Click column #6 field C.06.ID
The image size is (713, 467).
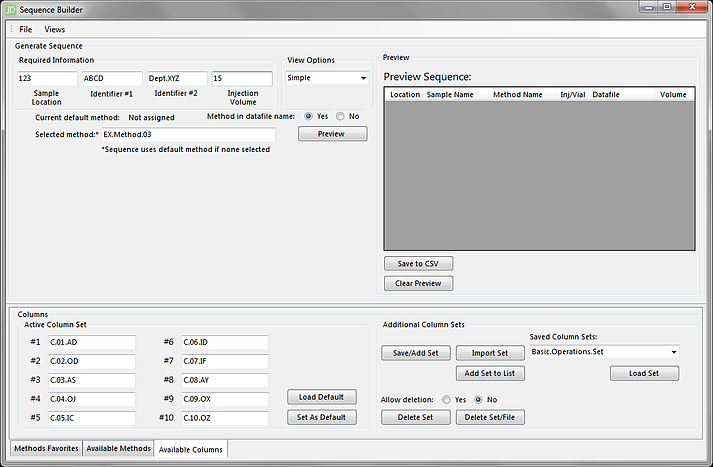[x=225, y=342]
